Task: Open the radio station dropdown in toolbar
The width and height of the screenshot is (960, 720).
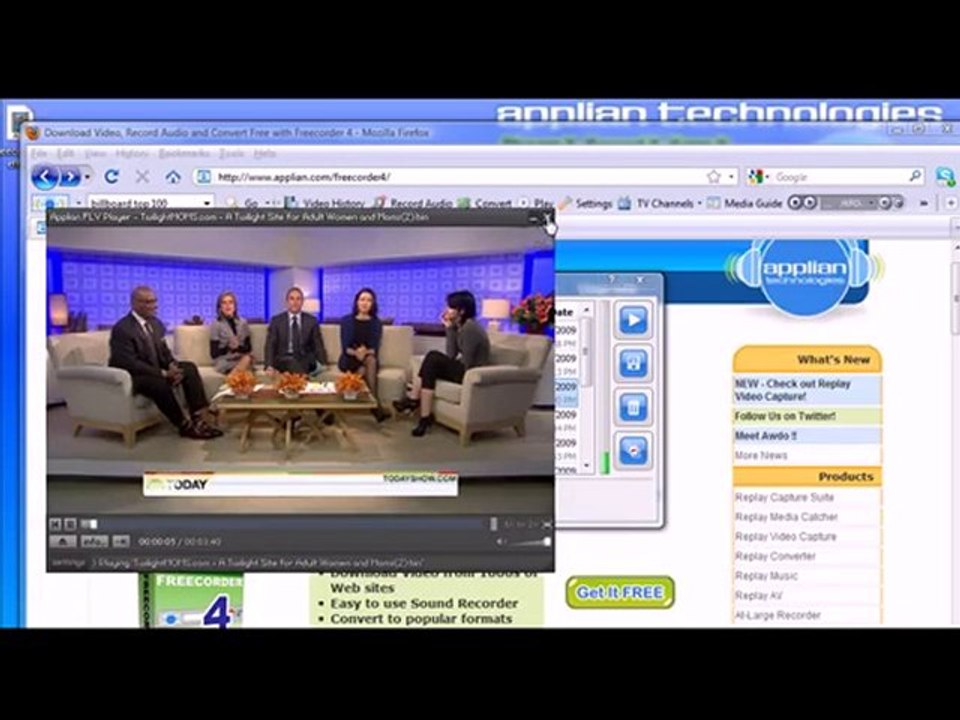Action: pyautogui.click(x=871, y=203)
